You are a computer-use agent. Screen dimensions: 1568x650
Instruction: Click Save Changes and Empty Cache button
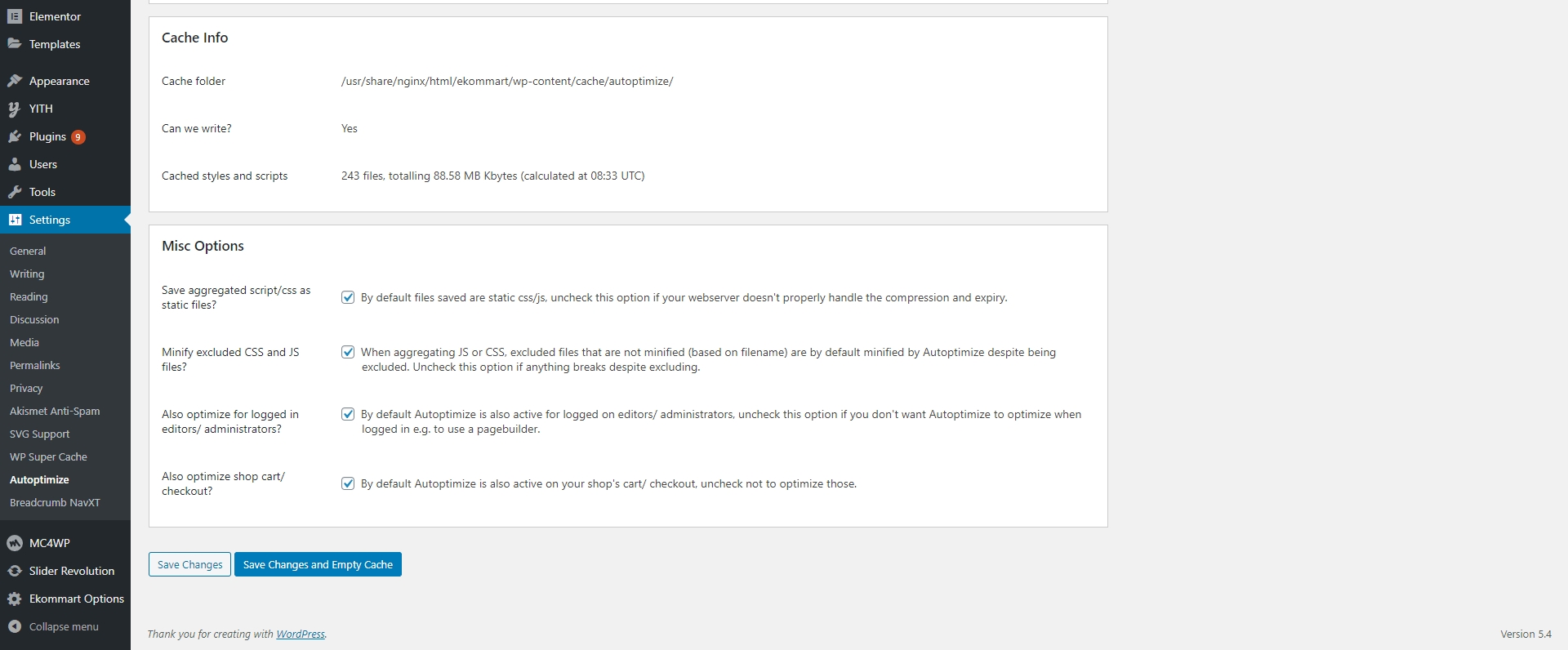(x=318, y=564)
